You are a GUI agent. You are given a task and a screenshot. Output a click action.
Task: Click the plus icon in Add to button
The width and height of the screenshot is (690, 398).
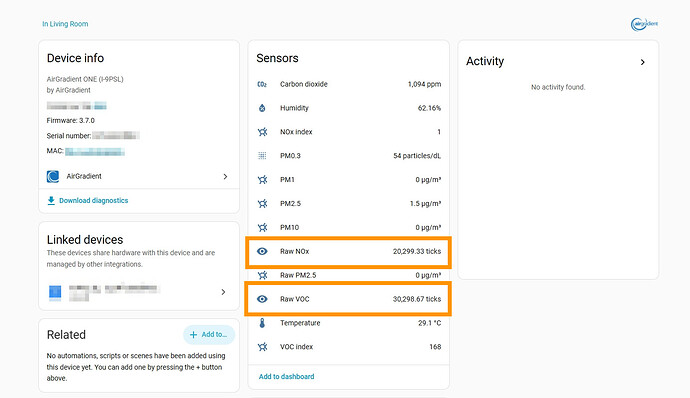pyautogui.click(x=193, y=335)
